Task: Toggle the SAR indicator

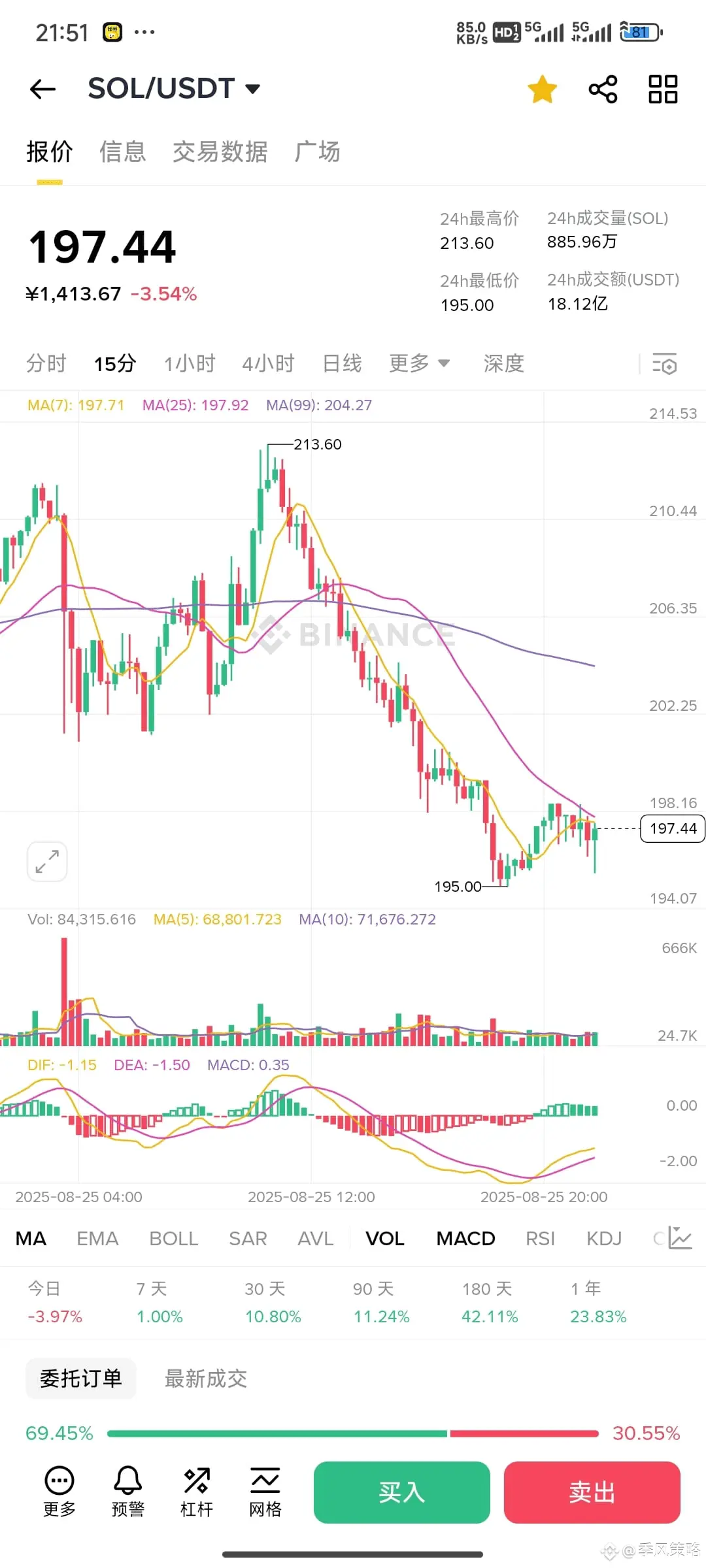Action: [x=248, y=1238]
